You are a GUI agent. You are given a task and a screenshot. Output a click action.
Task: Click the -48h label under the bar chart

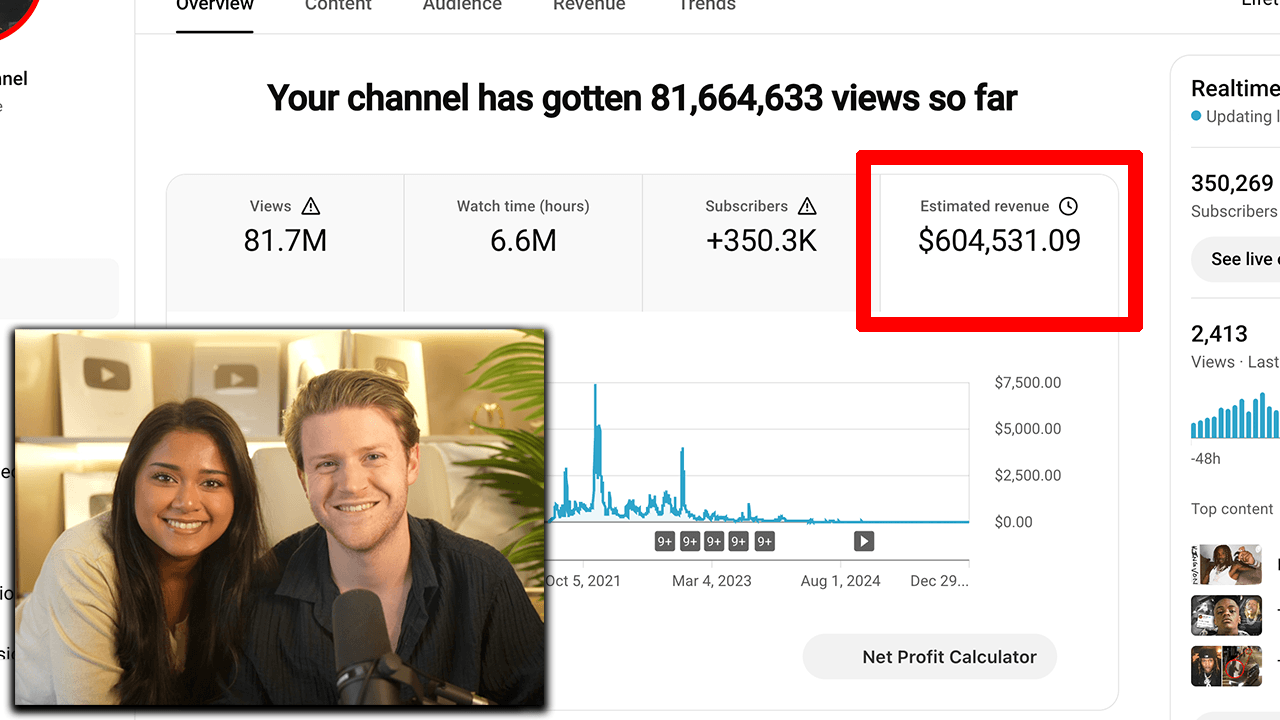[x=1206, y=458]
